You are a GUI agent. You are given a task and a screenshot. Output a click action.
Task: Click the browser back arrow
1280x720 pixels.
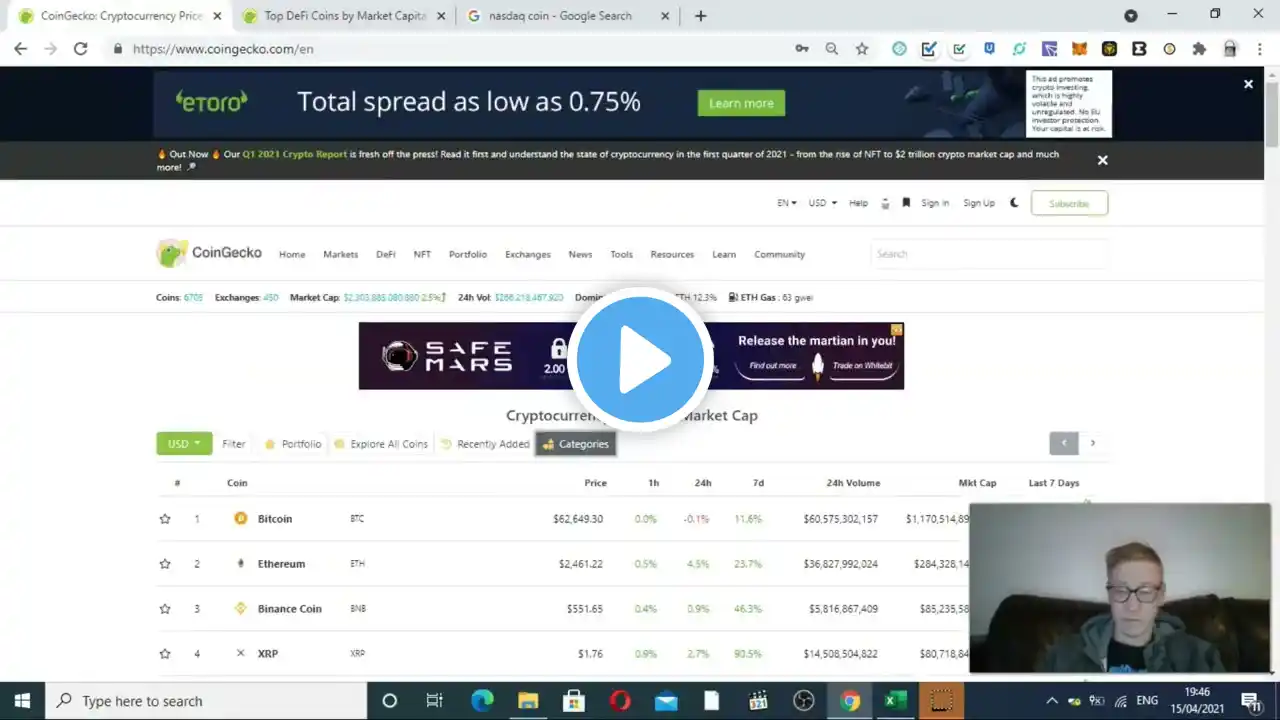point(21,48)
